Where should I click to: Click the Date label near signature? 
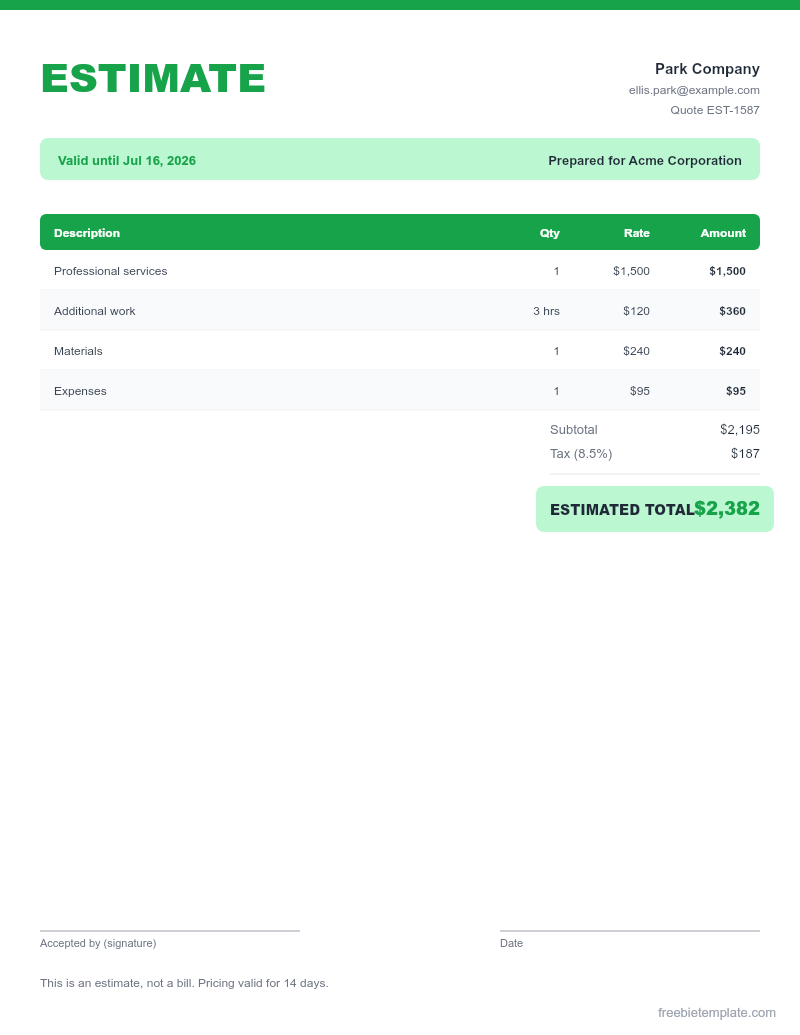[x=511, y=943]
